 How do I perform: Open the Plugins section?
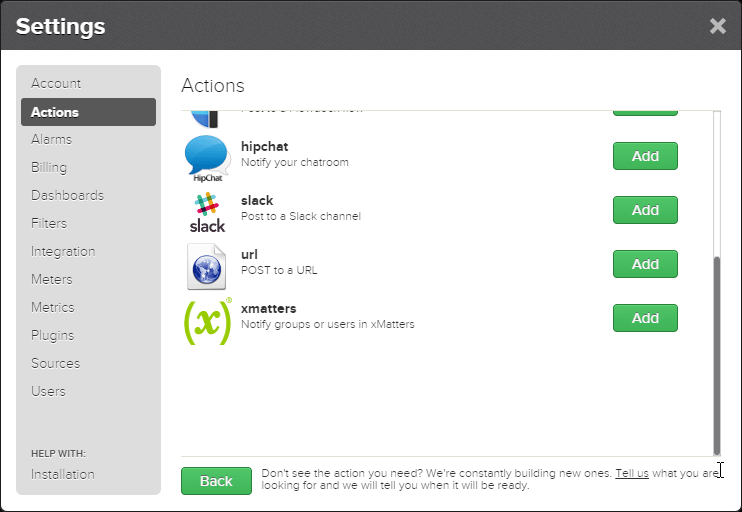pyautogui.click(x=53, y=335)
